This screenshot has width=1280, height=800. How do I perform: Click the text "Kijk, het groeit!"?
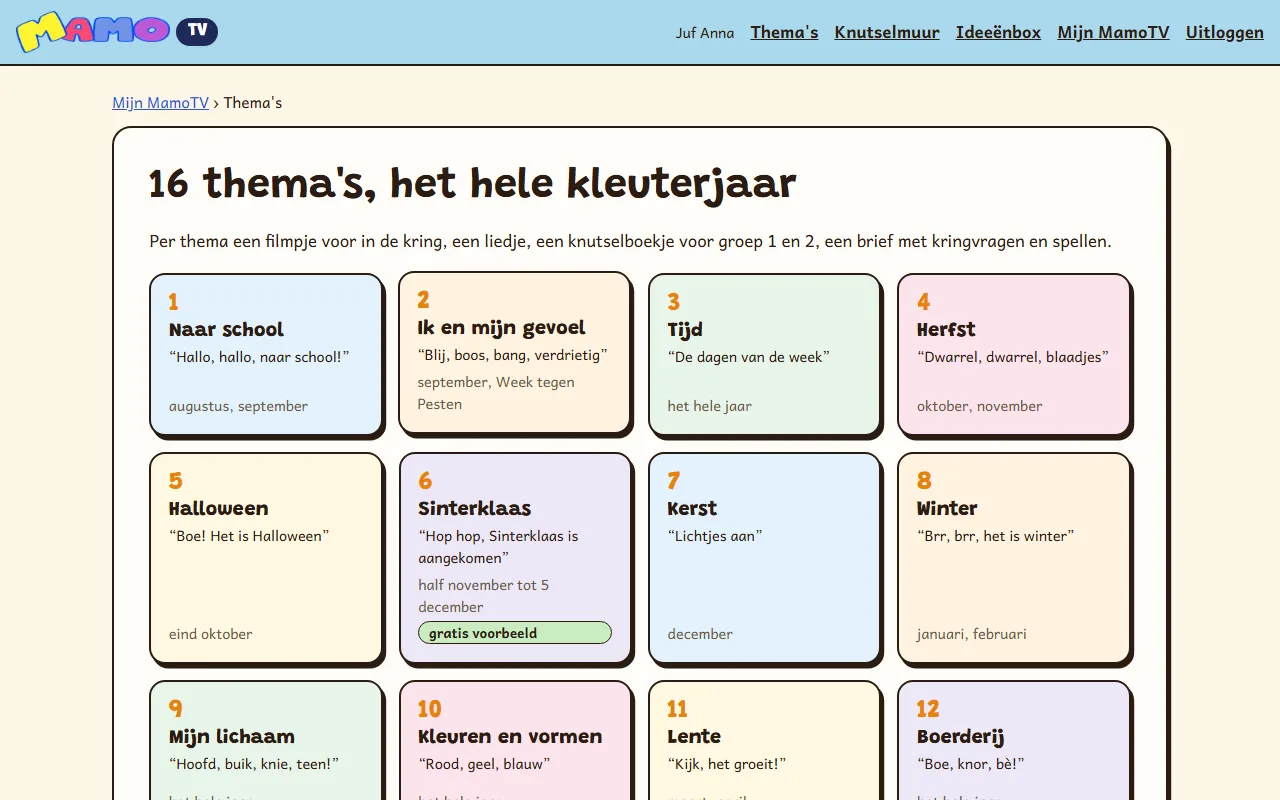click(x=727, y=764)
